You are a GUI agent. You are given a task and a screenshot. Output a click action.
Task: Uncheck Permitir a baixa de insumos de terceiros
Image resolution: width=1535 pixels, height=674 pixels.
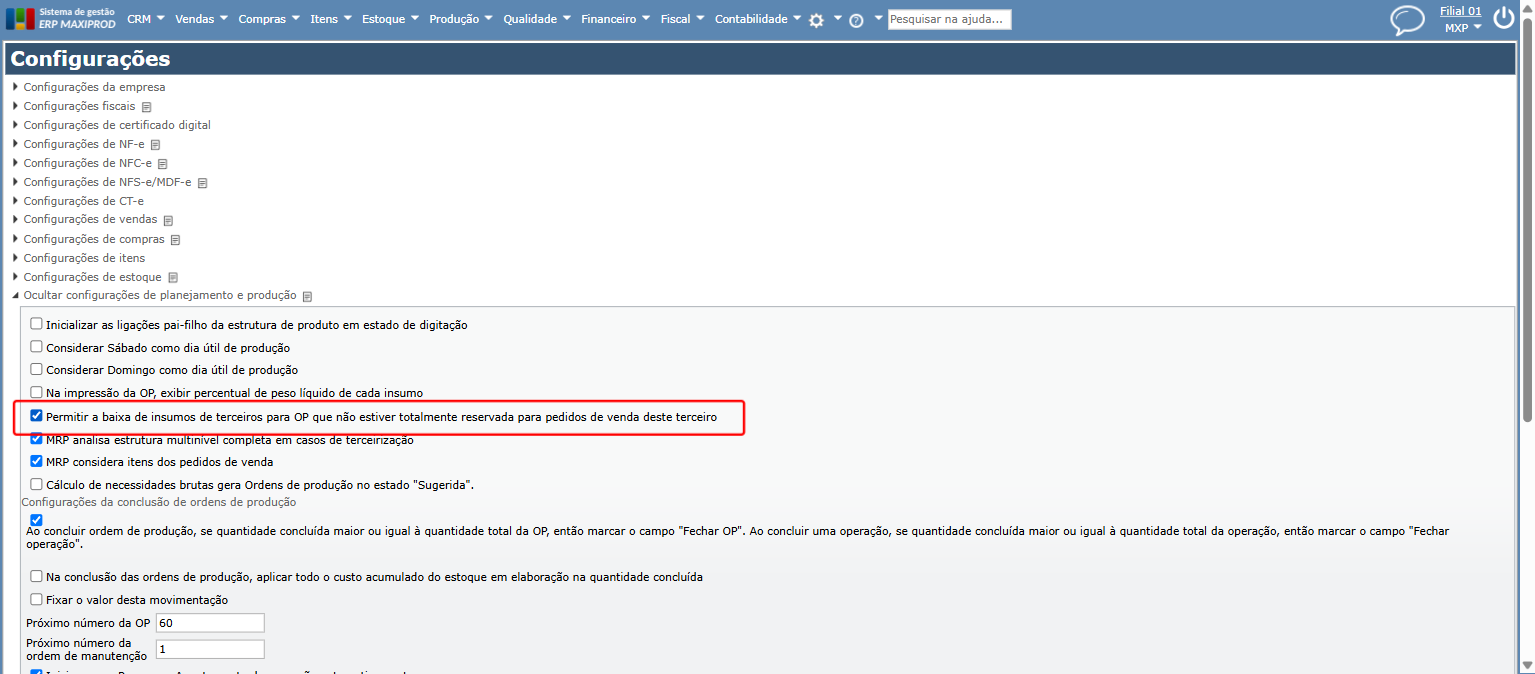click(x=37, y=416)
